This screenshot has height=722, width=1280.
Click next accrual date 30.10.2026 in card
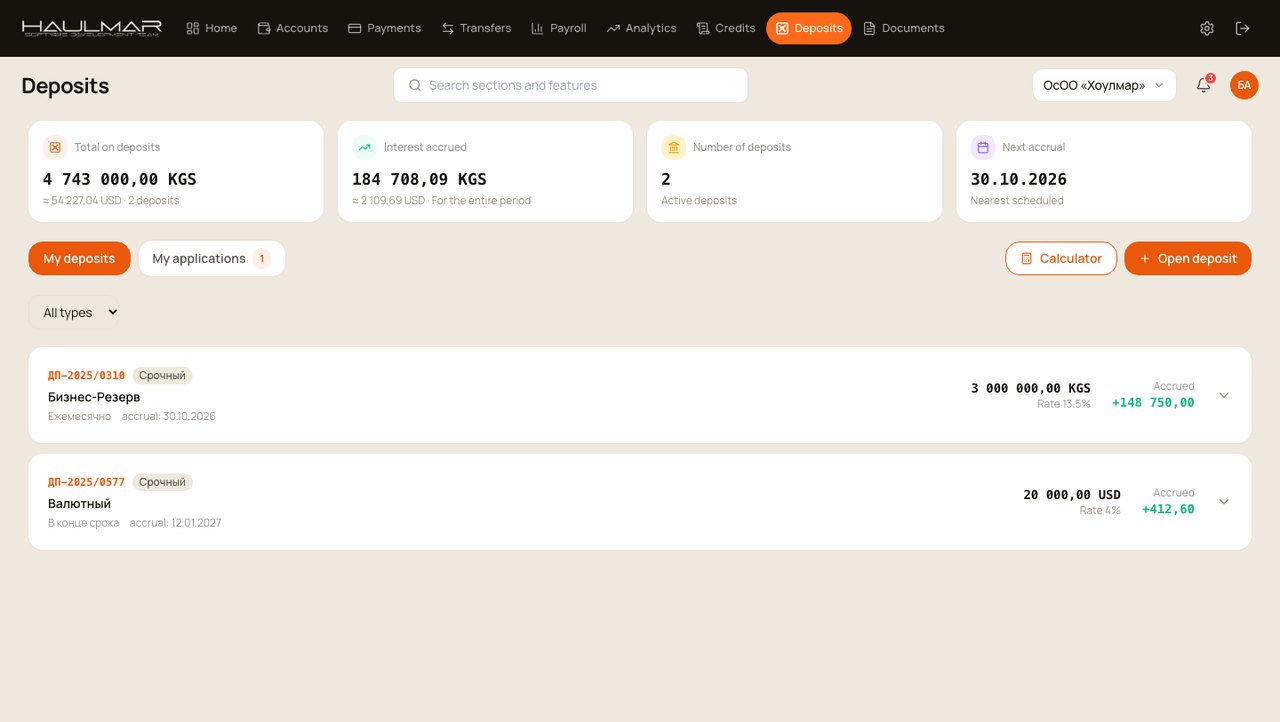tap(1019, 179)
